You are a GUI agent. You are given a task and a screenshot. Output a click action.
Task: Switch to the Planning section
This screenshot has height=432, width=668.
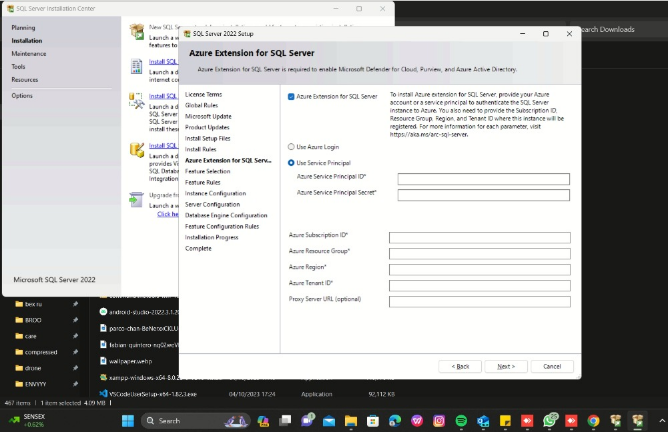(x=23, y=28)
